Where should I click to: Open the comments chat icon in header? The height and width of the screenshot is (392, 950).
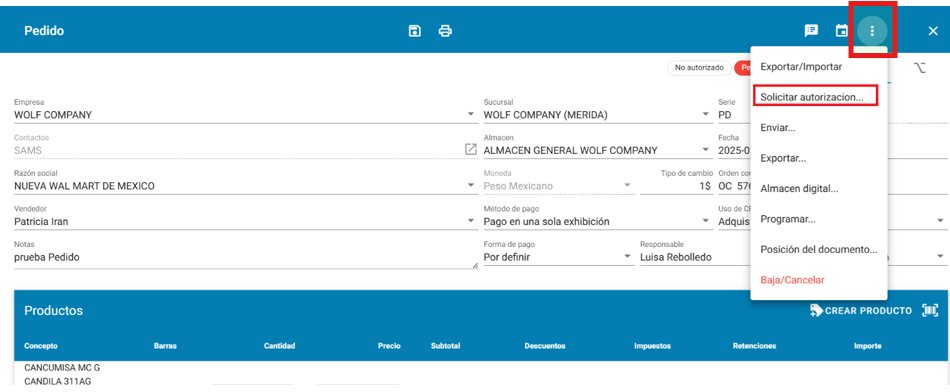pos(811,31)
